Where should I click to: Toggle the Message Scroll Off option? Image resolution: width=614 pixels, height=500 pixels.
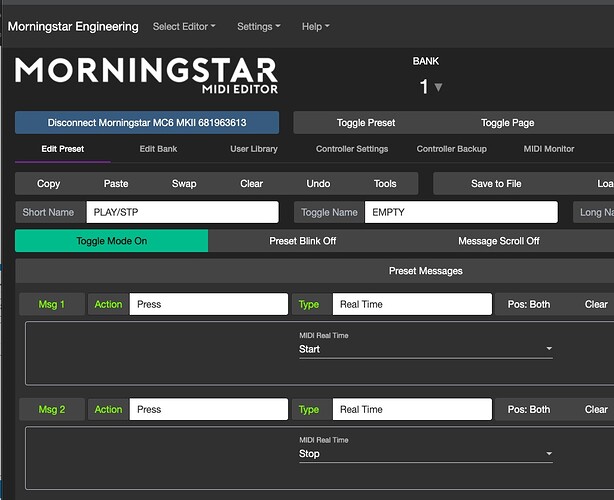[498, 241]
